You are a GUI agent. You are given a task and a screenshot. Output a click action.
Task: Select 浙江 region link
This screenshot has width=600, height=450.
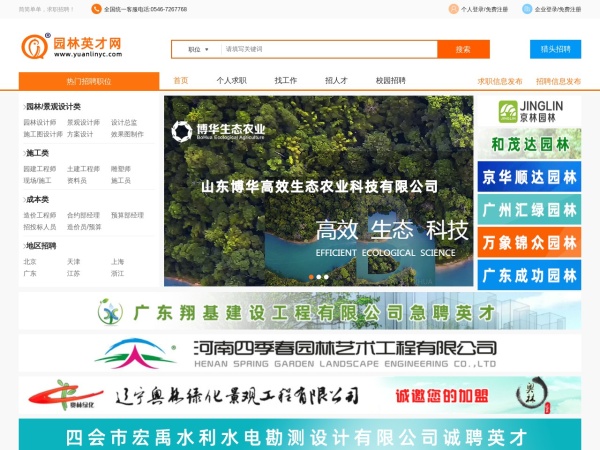(x=117, y=273)
